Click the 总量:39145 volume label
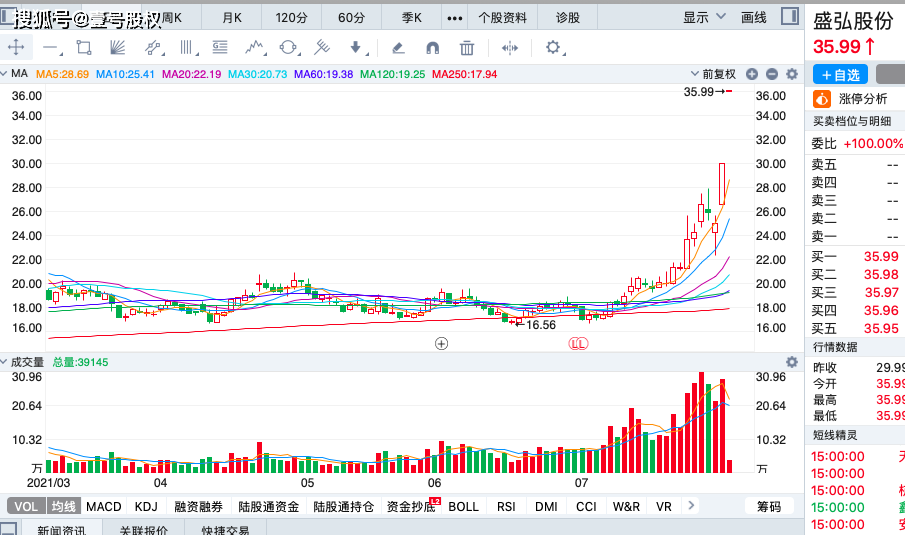Screen dimensions: 905x535 tap(80, 362)
